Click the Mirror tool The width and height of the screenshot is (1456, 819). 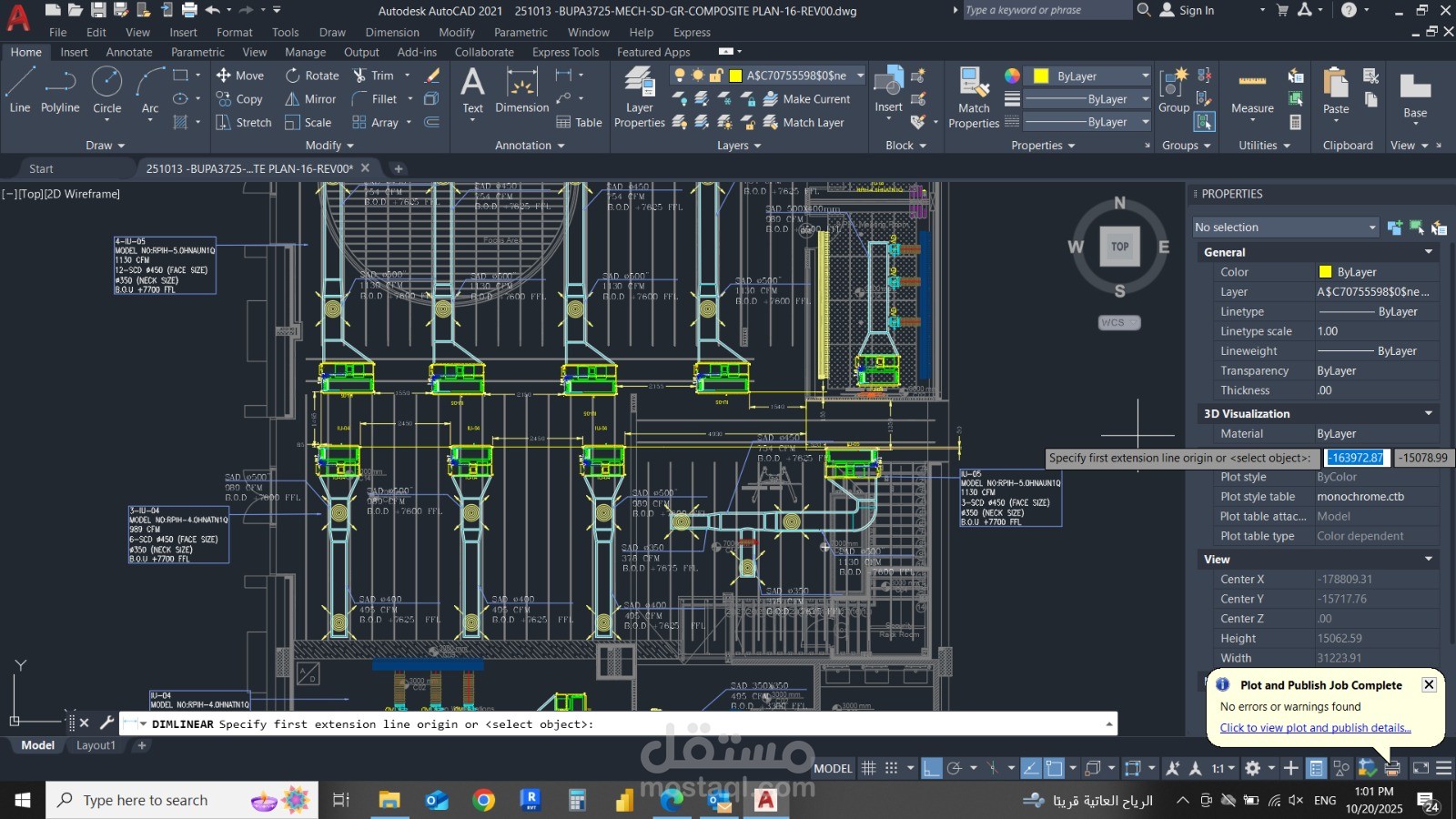(x=310, y=99)
